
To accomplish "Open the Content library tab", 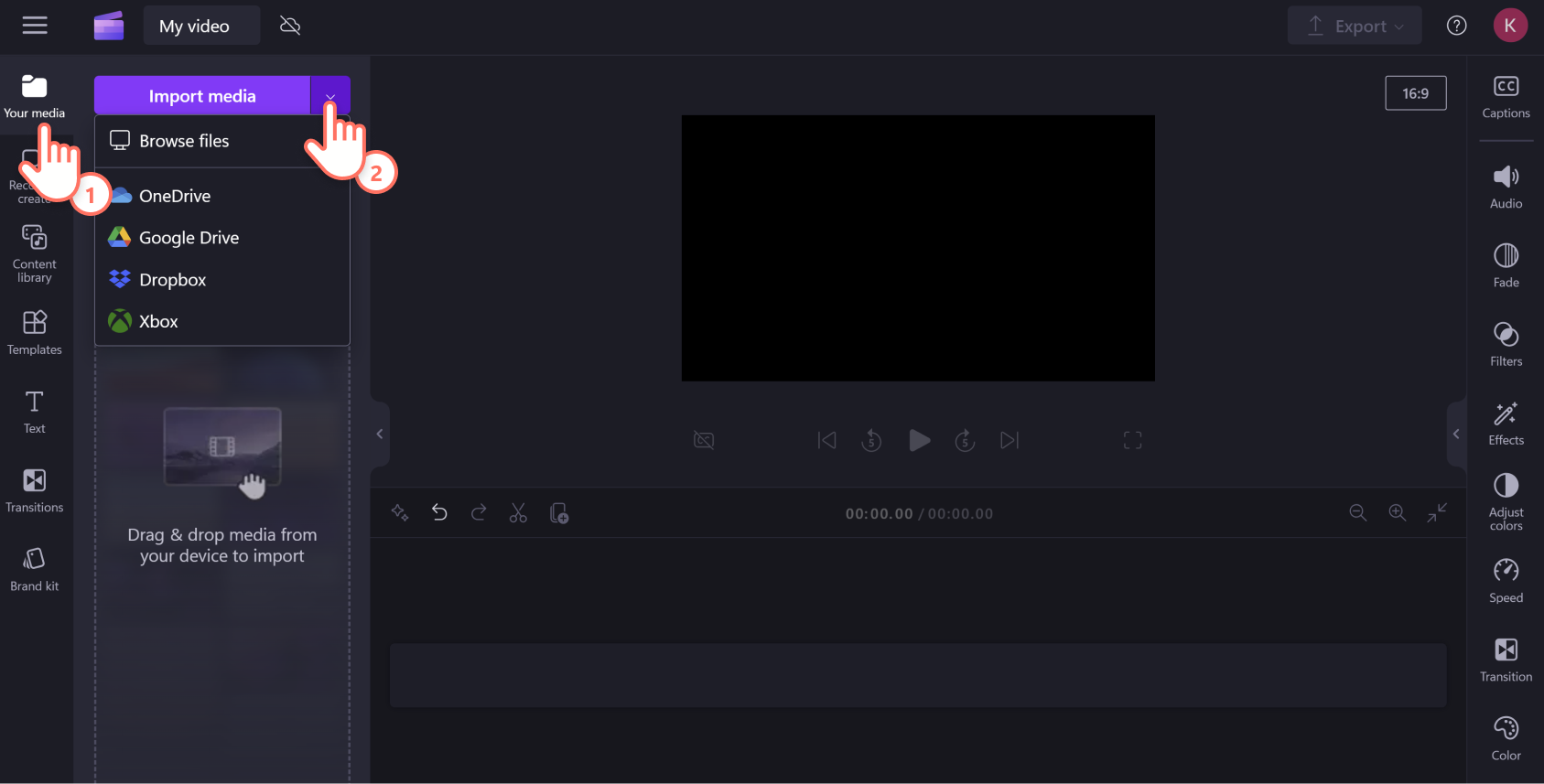I will [35, 253].
